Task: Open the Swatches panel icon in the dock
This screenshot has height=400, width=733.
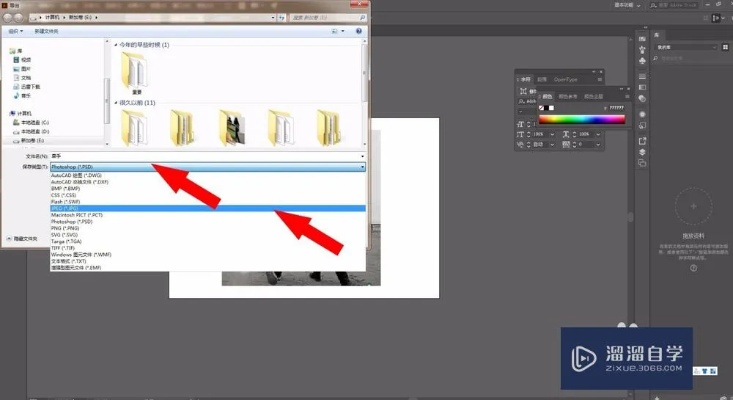Action: pos(642,39)
